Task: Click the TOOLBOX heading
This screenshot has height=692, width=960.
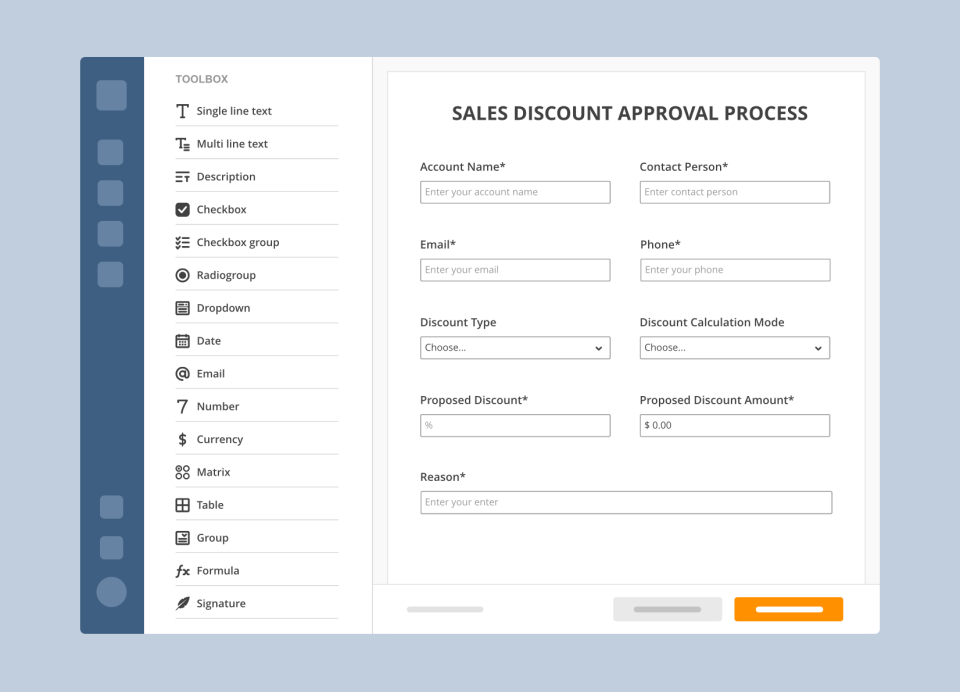Action: coord(201,79)
